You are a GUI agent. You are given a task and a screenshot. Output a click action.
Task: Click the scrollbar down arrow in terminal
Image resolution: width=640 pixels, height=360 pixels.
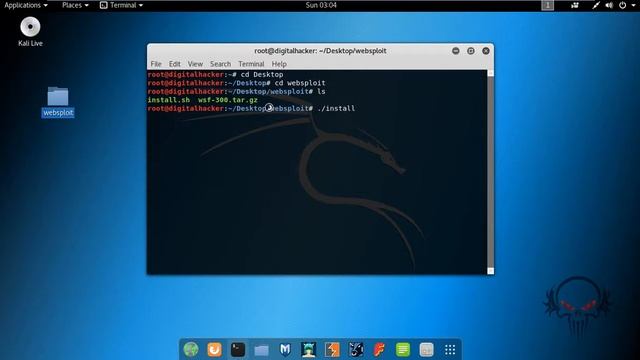pos(491,271)
